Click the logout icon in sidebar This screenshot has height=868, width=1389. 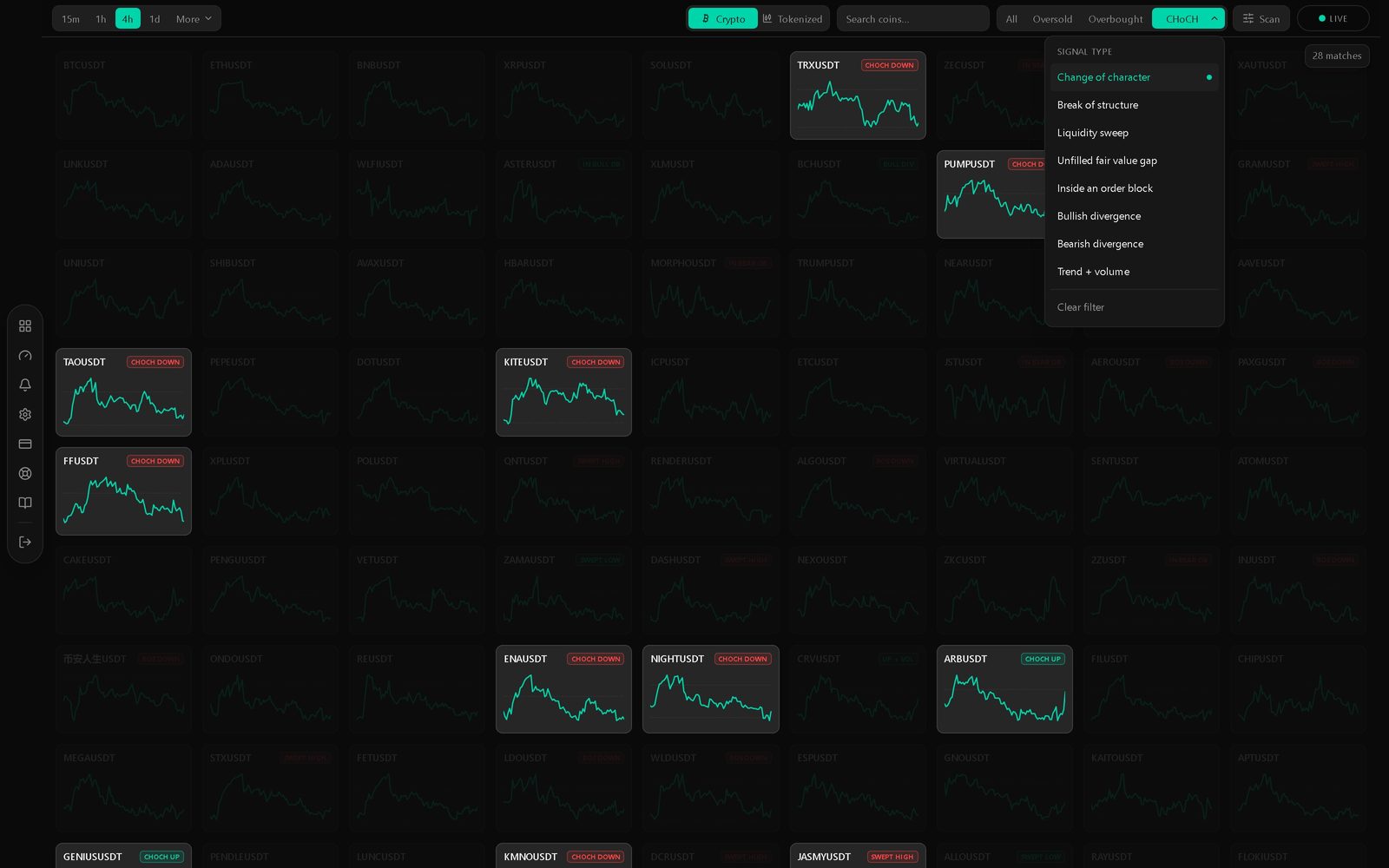click(25, 542)
